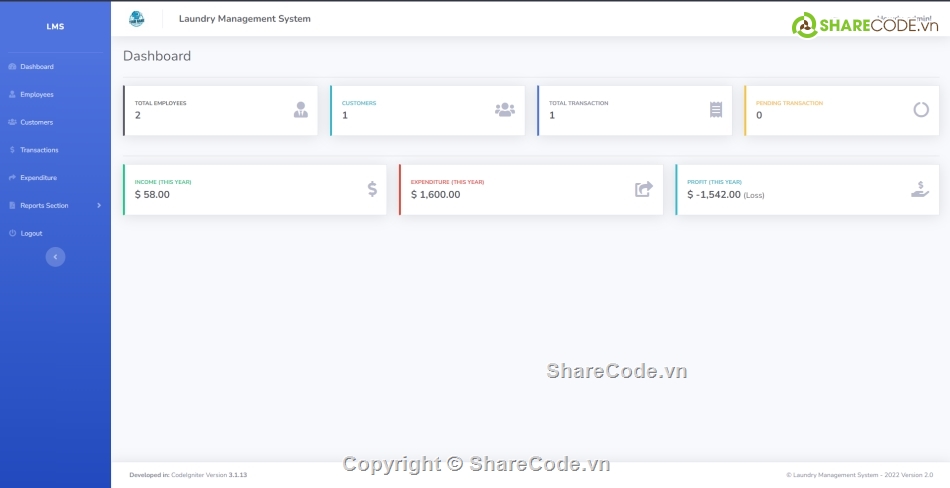This screenshot has height=488, width=950.
Task: Click the $ -1,542.00 profit value
Action: pos(714,195)
